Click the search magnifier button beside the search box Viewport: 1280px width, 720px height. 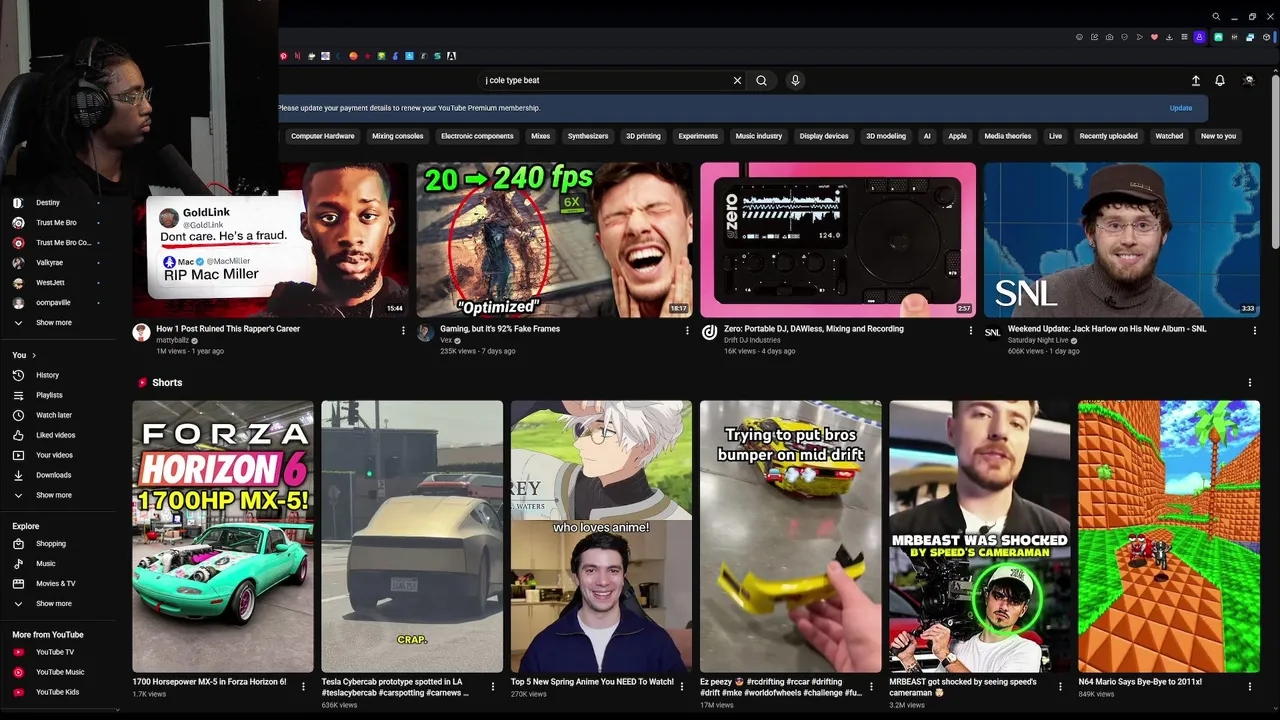tap(761, 80)
